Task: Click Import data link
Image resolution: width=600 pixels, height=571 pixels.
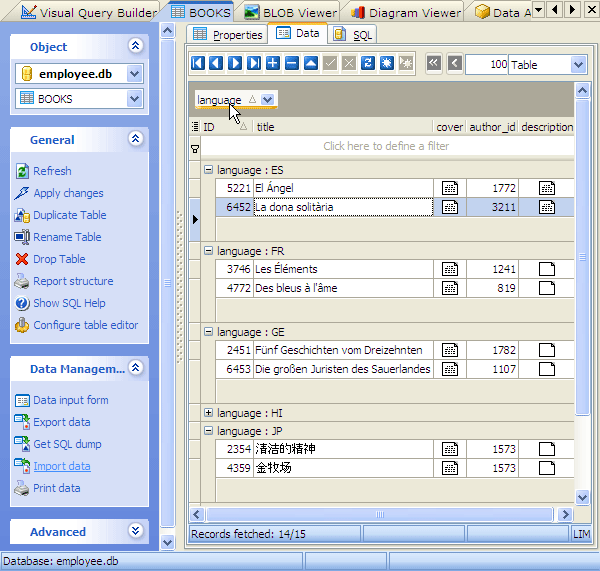Action: (62, 466)
